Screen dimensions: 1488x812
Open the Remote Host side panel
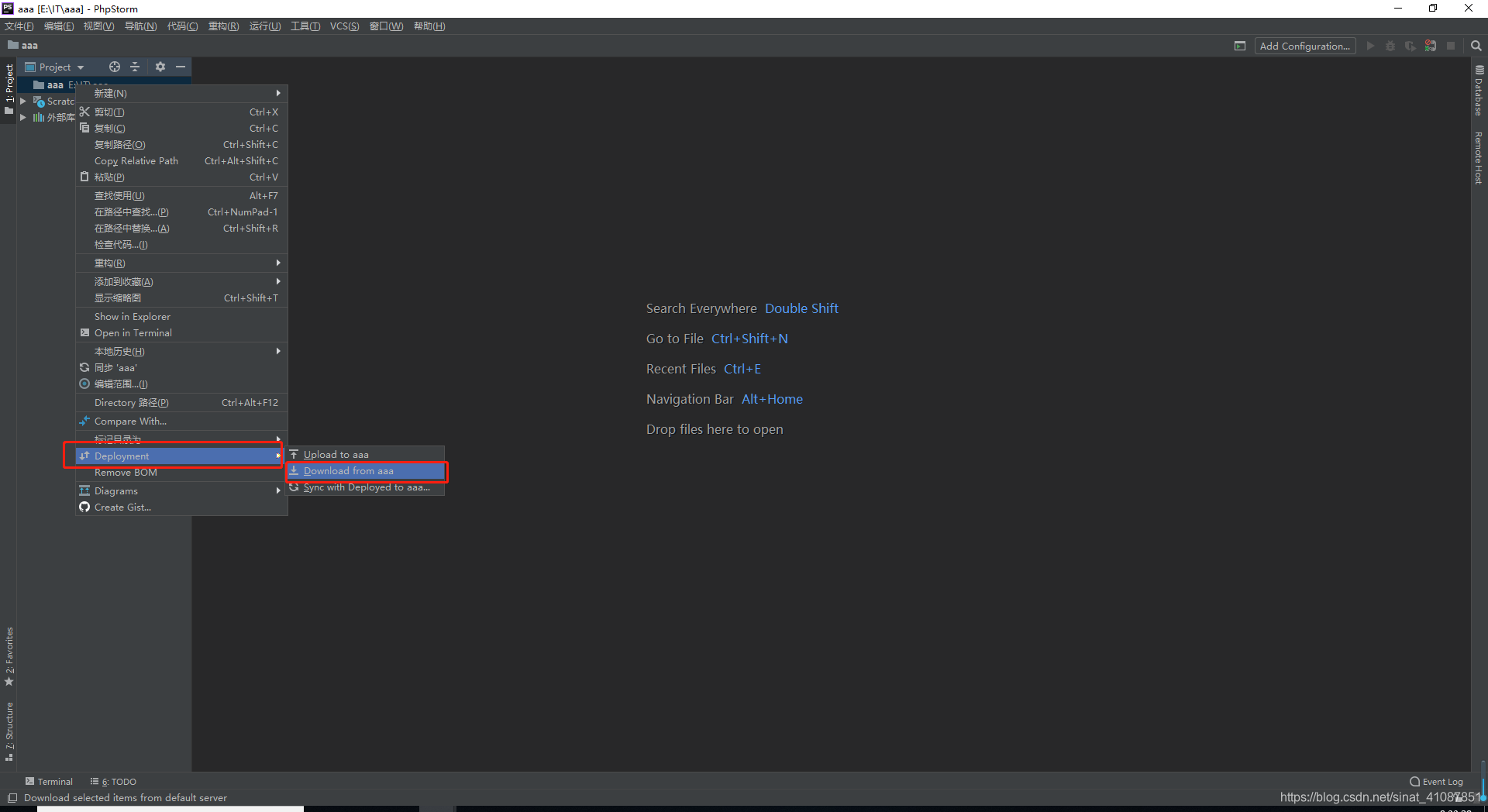click(x=1479, y=158)
